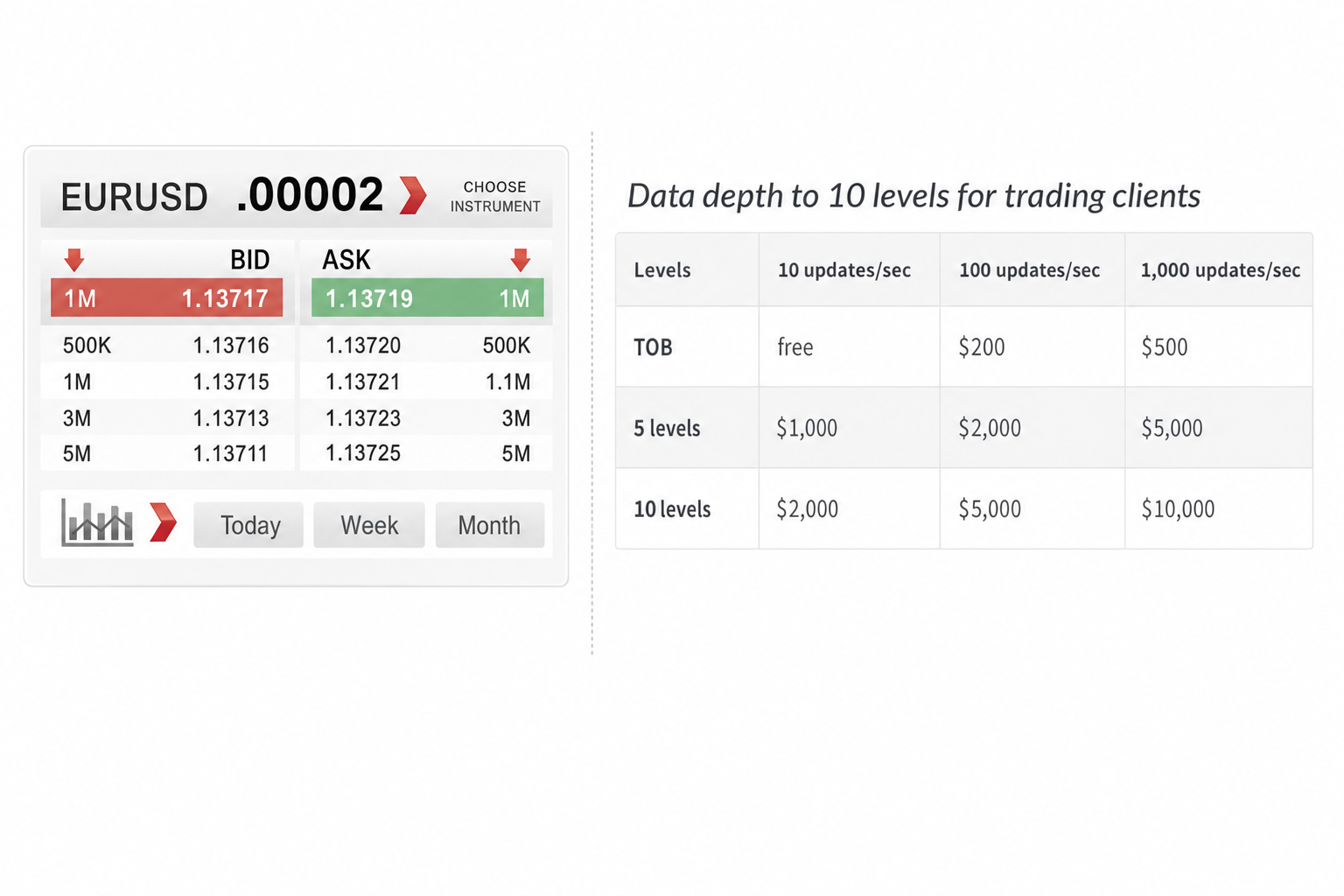This screenshot has height=896, width=1344.
Task: Select the Month chart range
Action: (489, 525)
